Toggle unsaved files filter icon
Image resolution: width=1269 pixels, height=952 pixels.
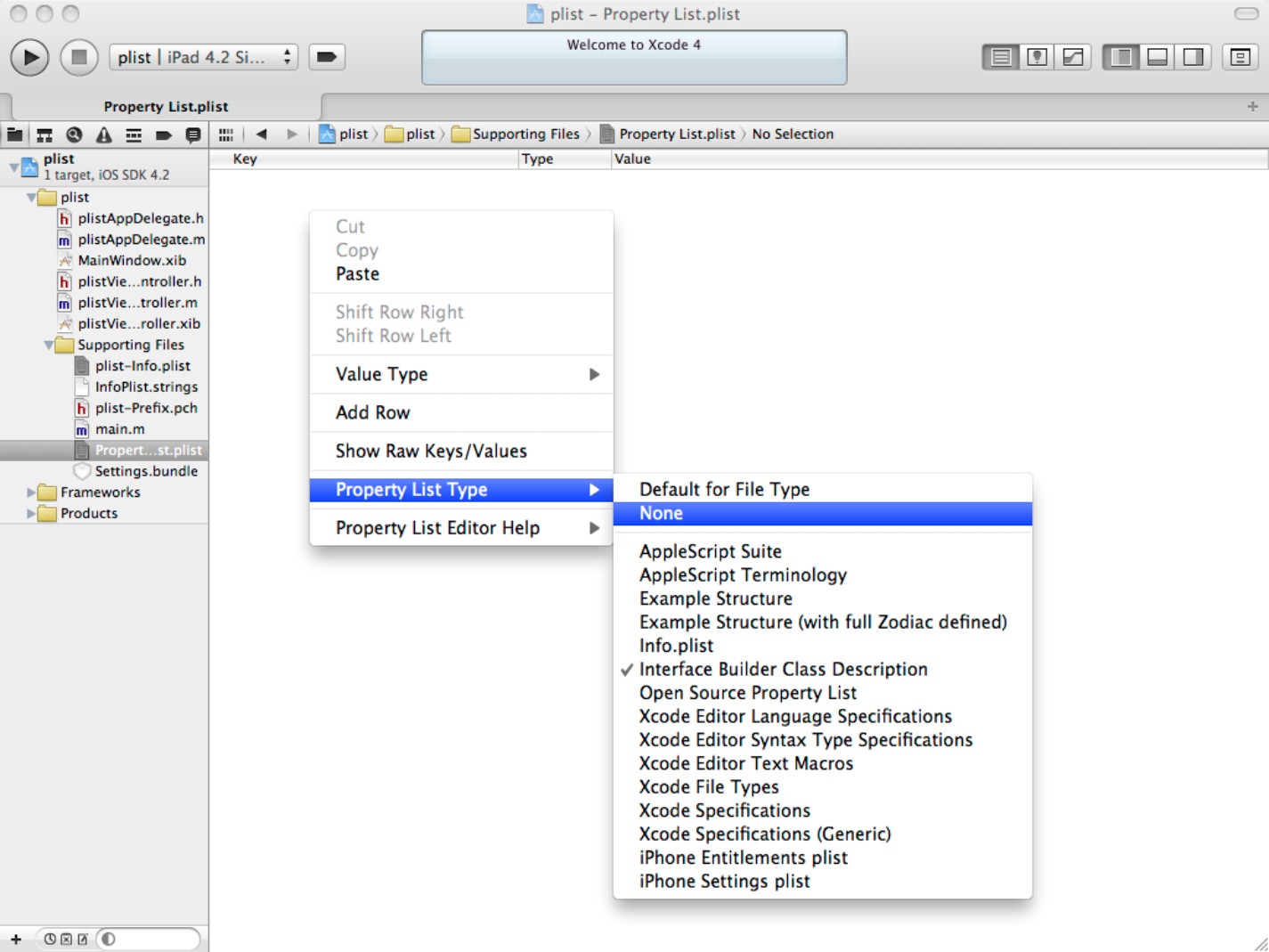(82, 940)
